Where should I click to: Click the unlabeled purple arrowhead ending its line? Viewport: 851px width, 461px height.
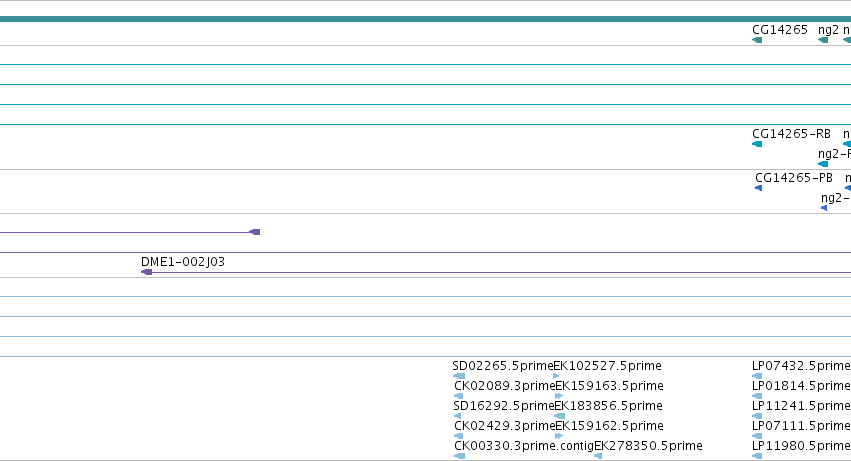[255, 232]
